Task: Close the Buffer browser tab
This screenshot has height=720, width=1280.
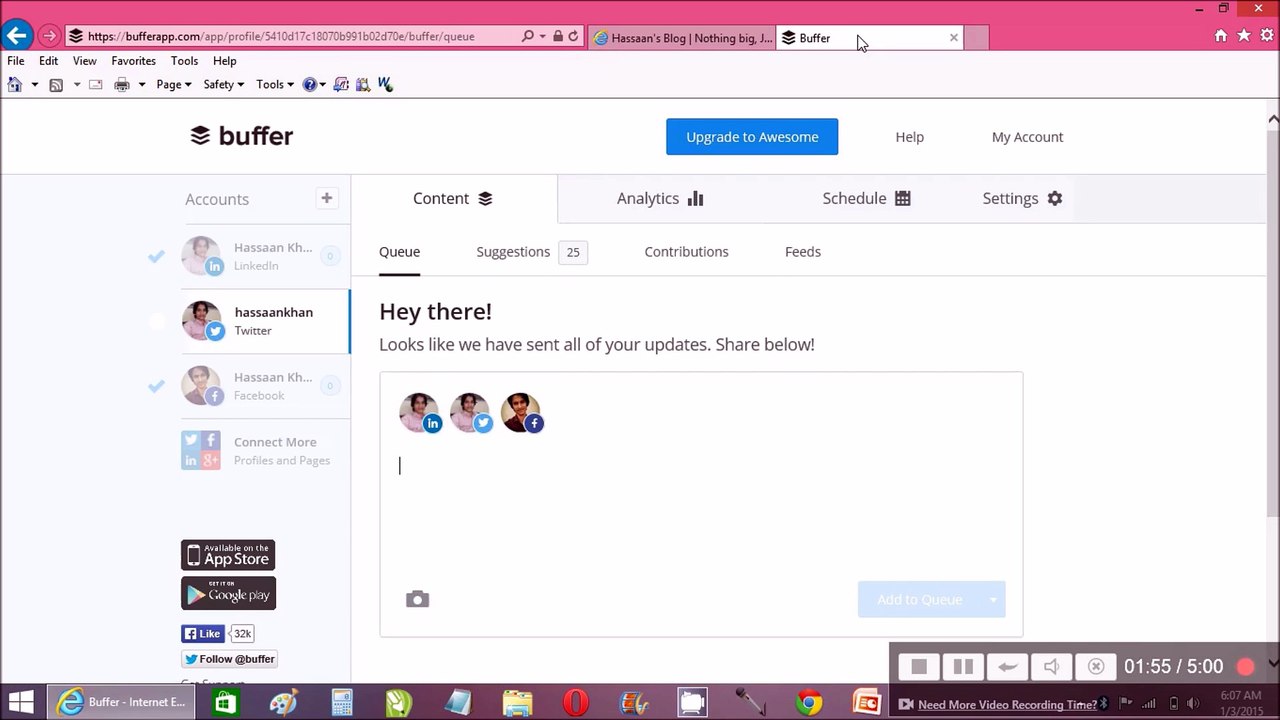Action: 953,38
